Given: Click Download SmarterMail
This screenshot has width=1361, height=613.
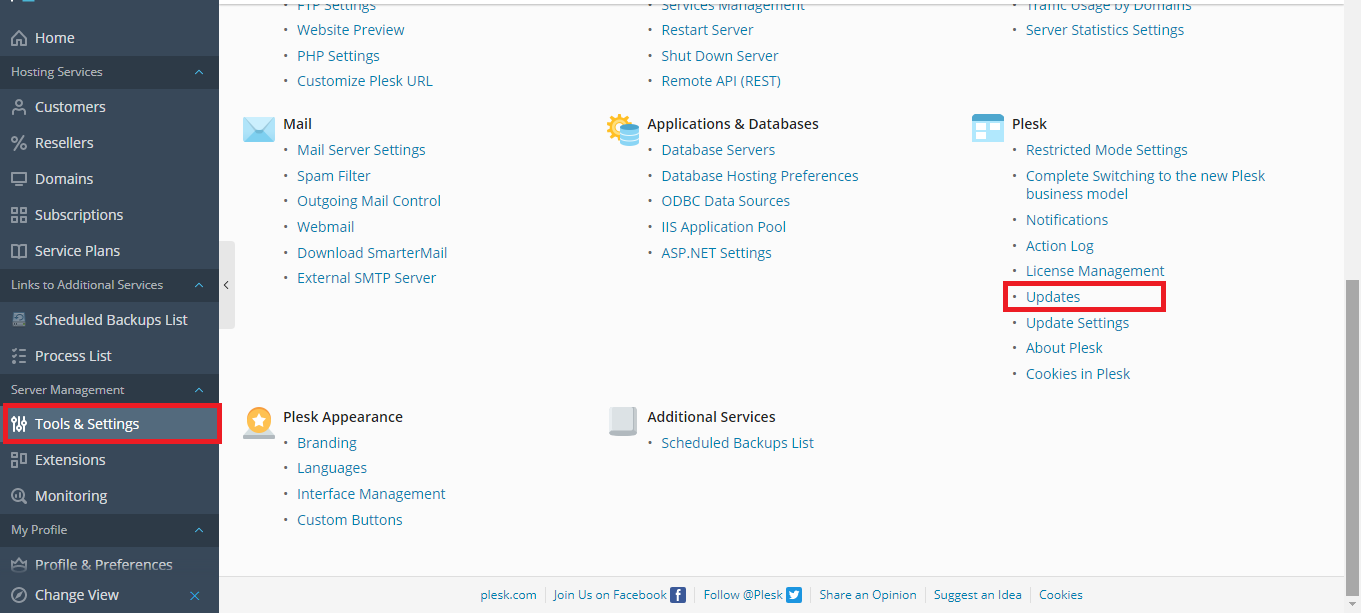Looking at the screenshot, I should (x=372, y=253).
